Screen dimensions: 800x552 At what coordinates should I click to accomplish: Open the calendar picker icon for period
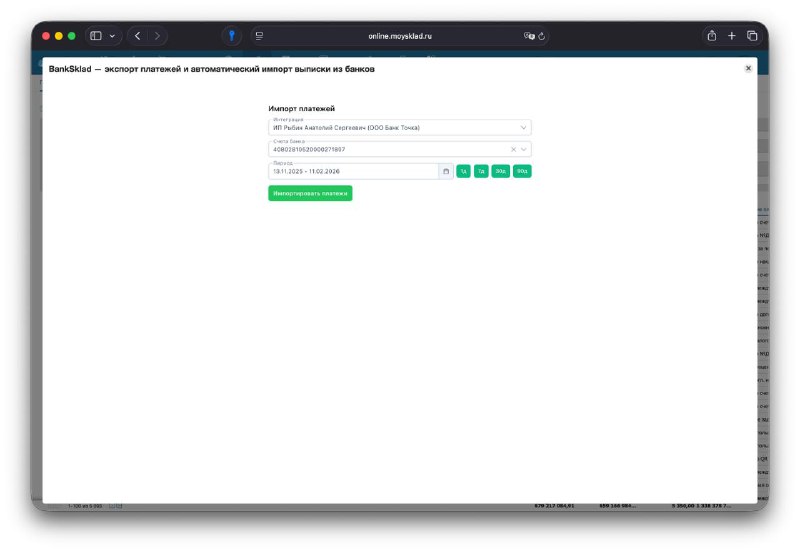pos(446,171)
